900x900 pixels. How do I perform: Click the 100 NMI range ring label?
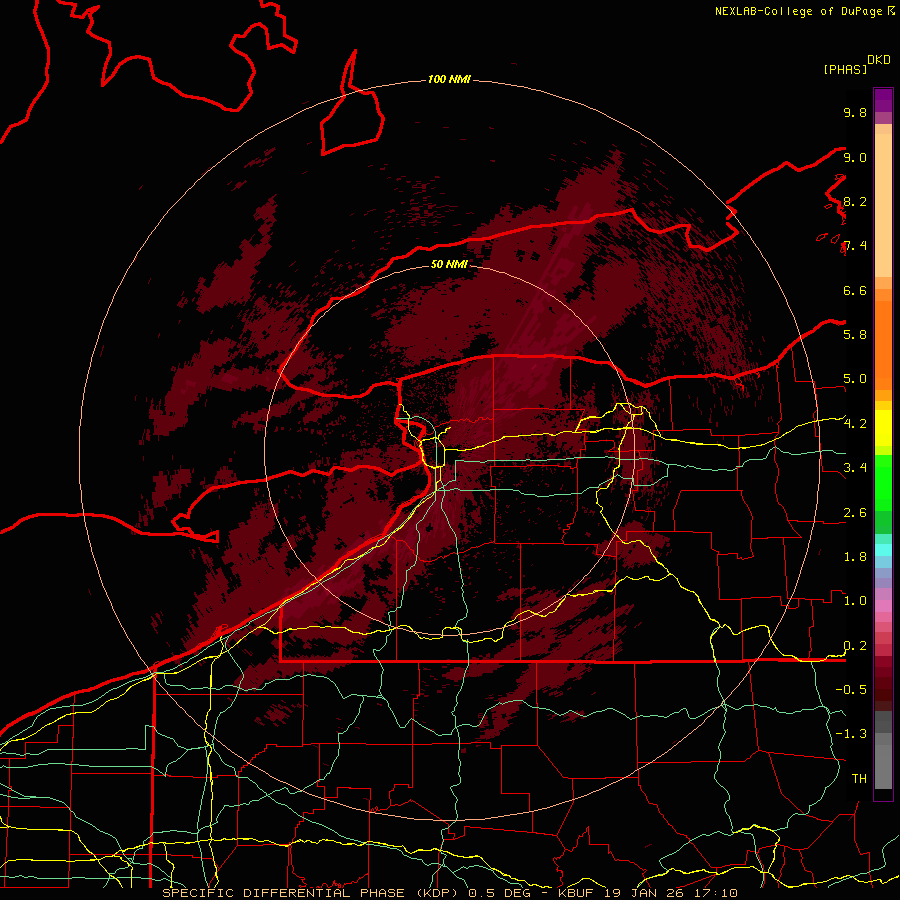pos(449,79)
